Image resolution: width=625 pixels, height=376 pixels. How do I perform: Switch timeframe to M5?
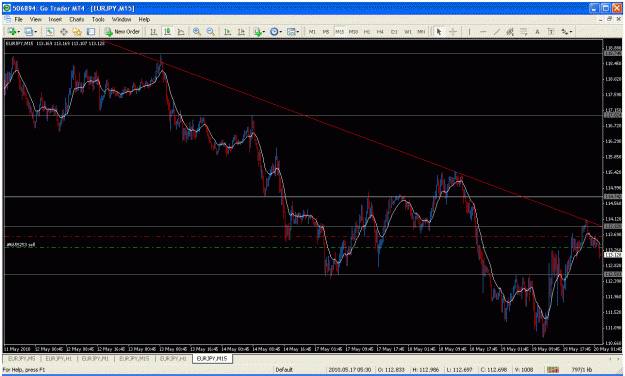[x=326, y=31]
